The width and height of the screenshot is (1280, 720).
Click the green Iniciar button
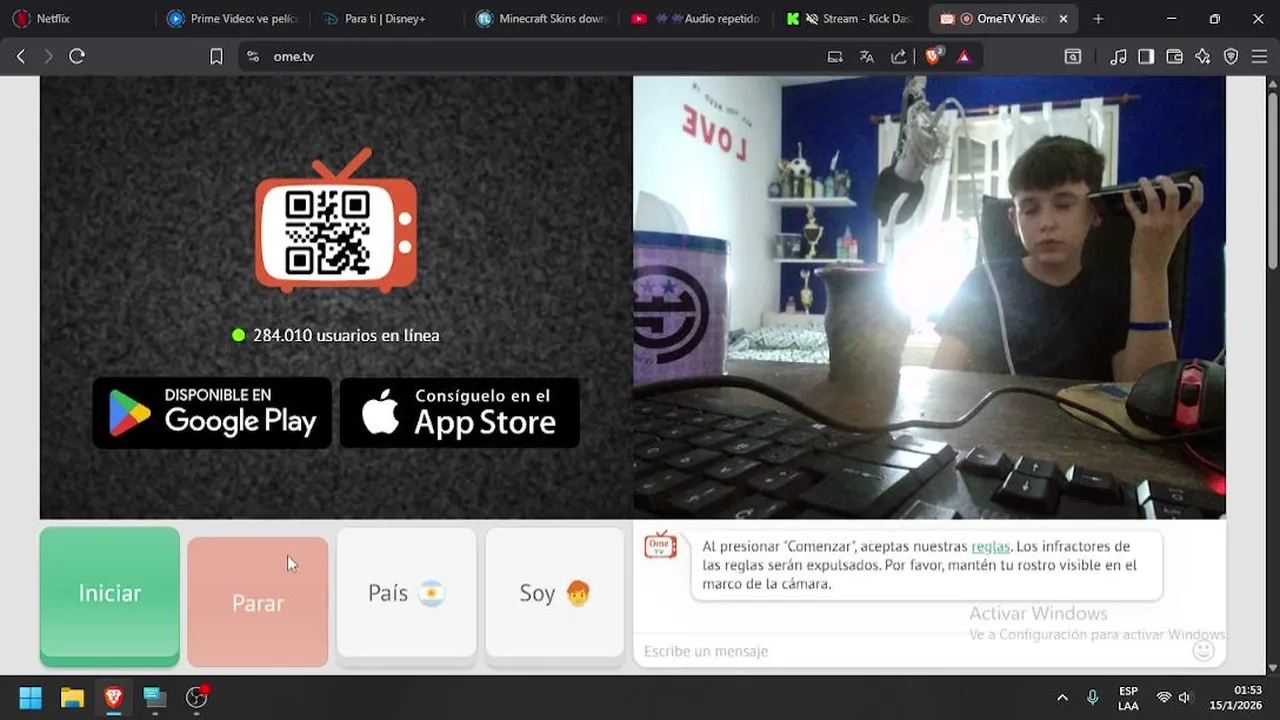[x=110, y=596]
